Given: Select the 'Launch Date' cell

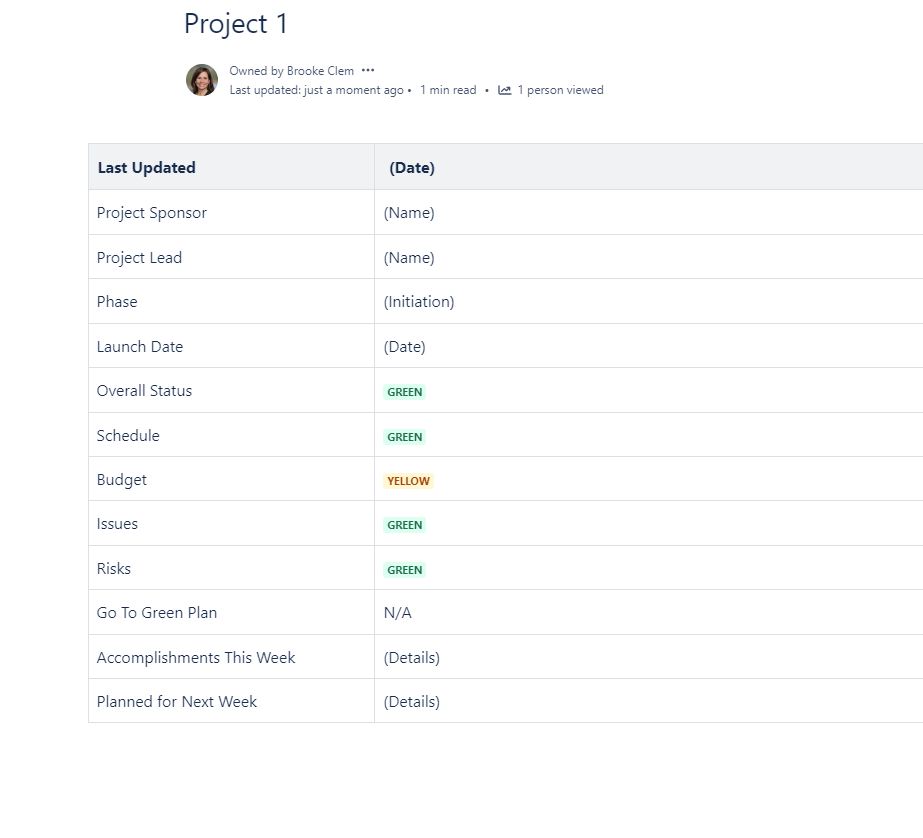Looking at the screenshot, I should [231, 346].
